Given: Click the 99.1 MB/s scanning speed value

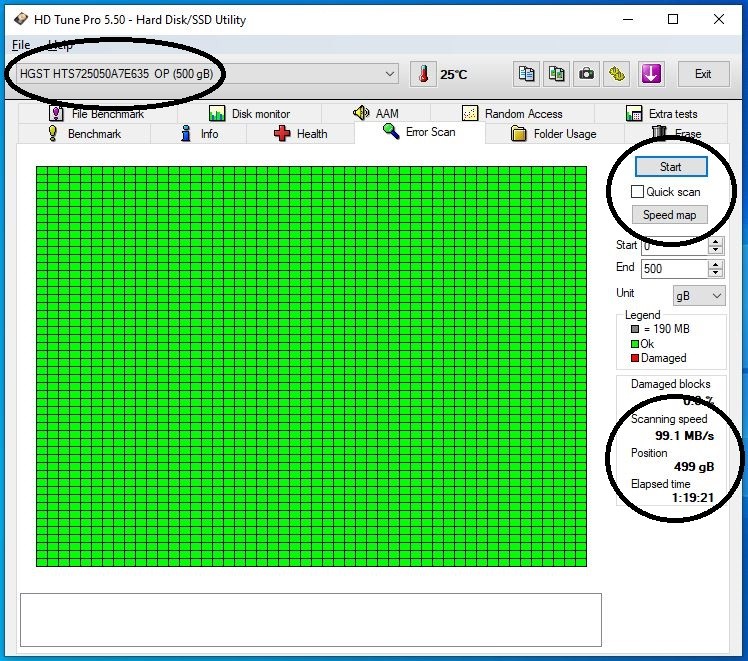Looking at the screenshot, I should pyautogui.click(x=684, y=435).
